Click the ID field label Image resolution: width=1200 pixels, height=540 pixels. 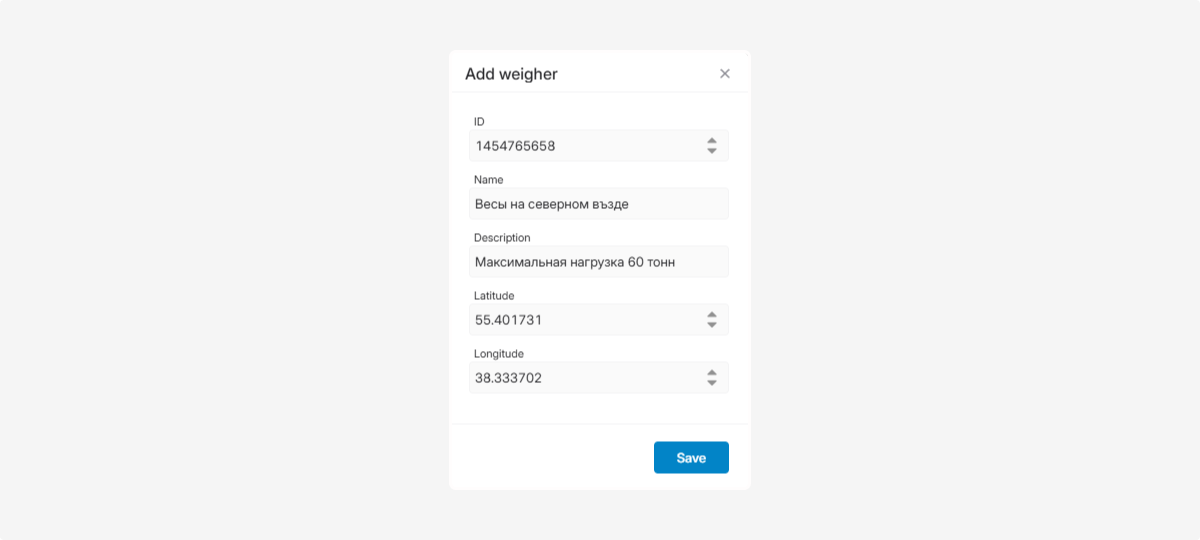(x=479, y=122)
